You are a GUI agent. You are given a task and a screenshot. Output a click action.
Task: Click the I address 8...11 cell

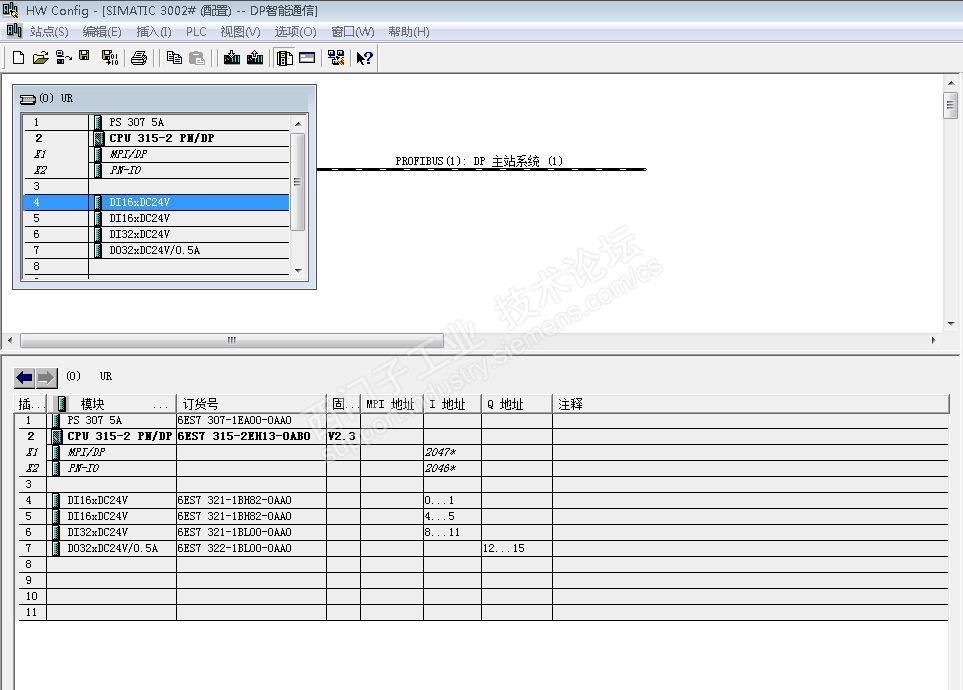point(452,532)
